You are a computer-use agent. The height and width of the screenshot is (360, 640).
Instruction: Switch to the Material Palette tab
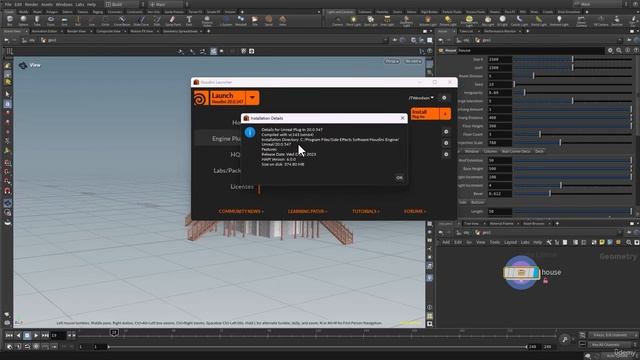(502, 224)
